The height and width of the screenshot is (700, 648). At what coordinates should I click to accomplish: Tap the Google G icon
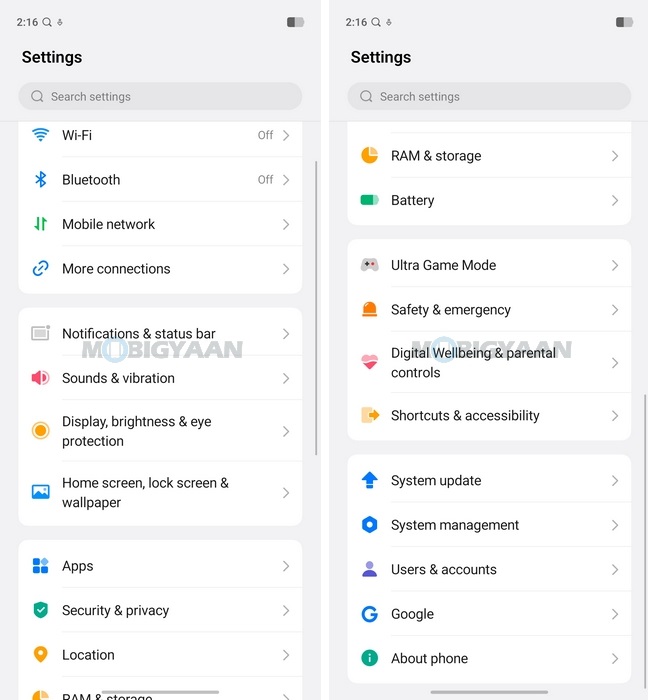pyautogui.click(x=370, y=614)
